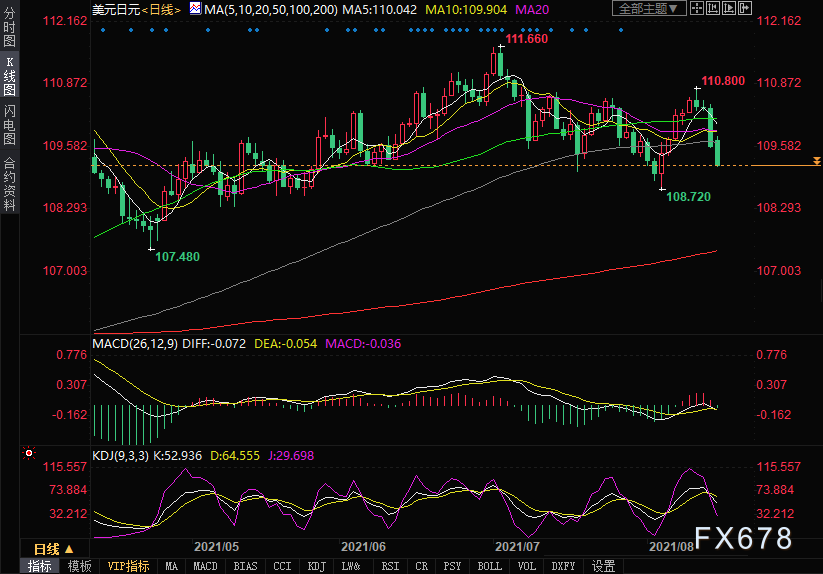Choose the CCI indicator button
Screen dimensions: 823x574
[282, 566]
